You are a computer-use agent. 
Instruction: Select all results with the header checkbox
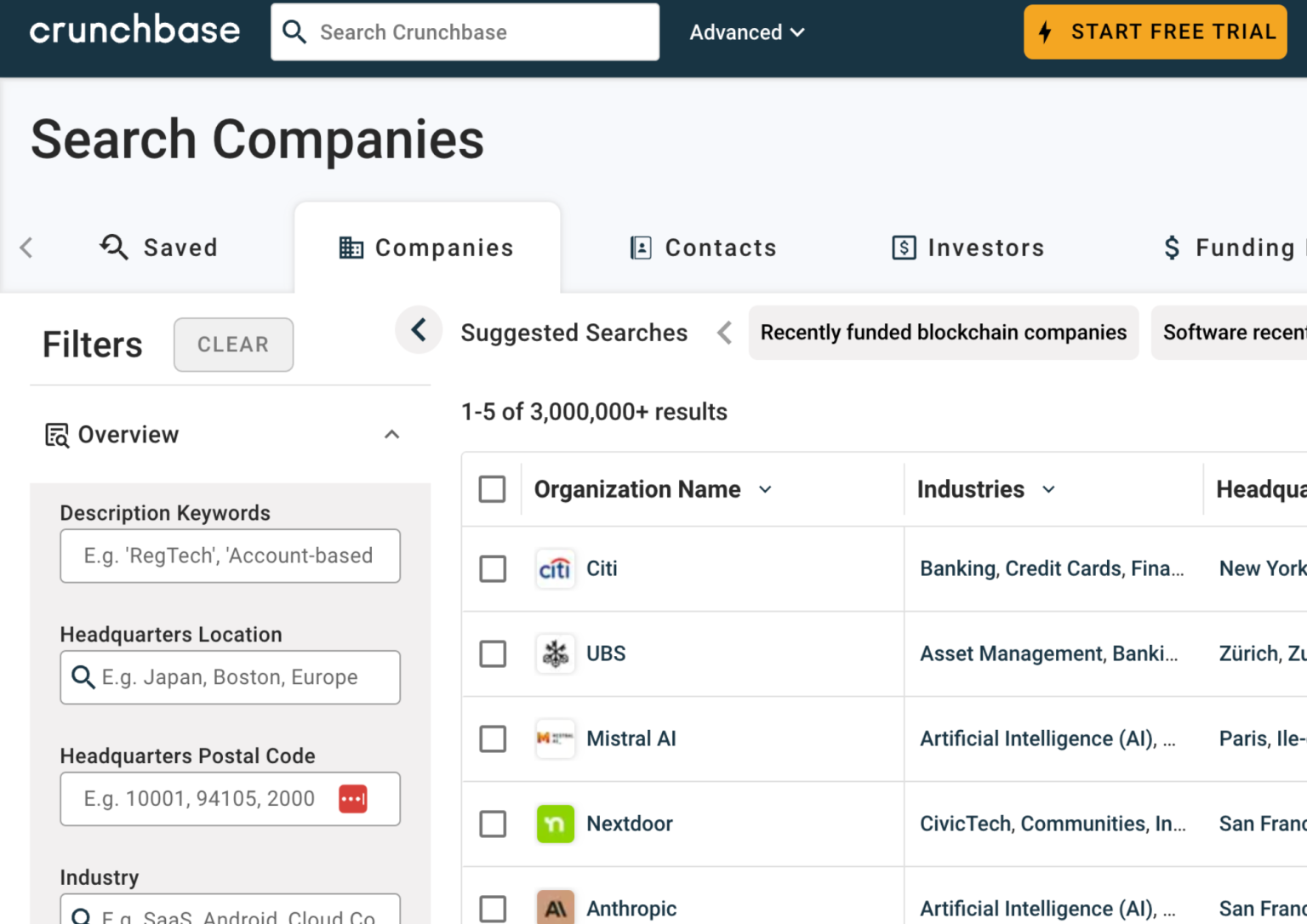pyautogui.click(x=492, y=489)
